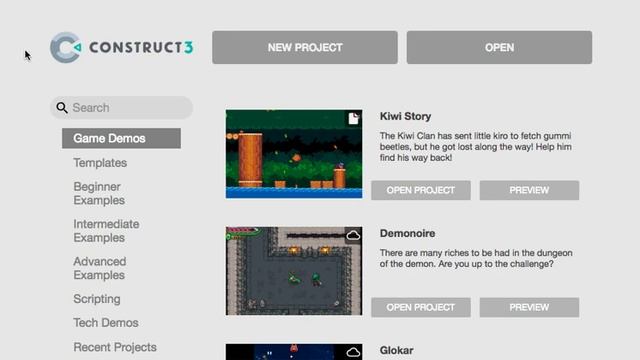
Task: Click the Construct 3 logo
Action: tap(122, 47)
